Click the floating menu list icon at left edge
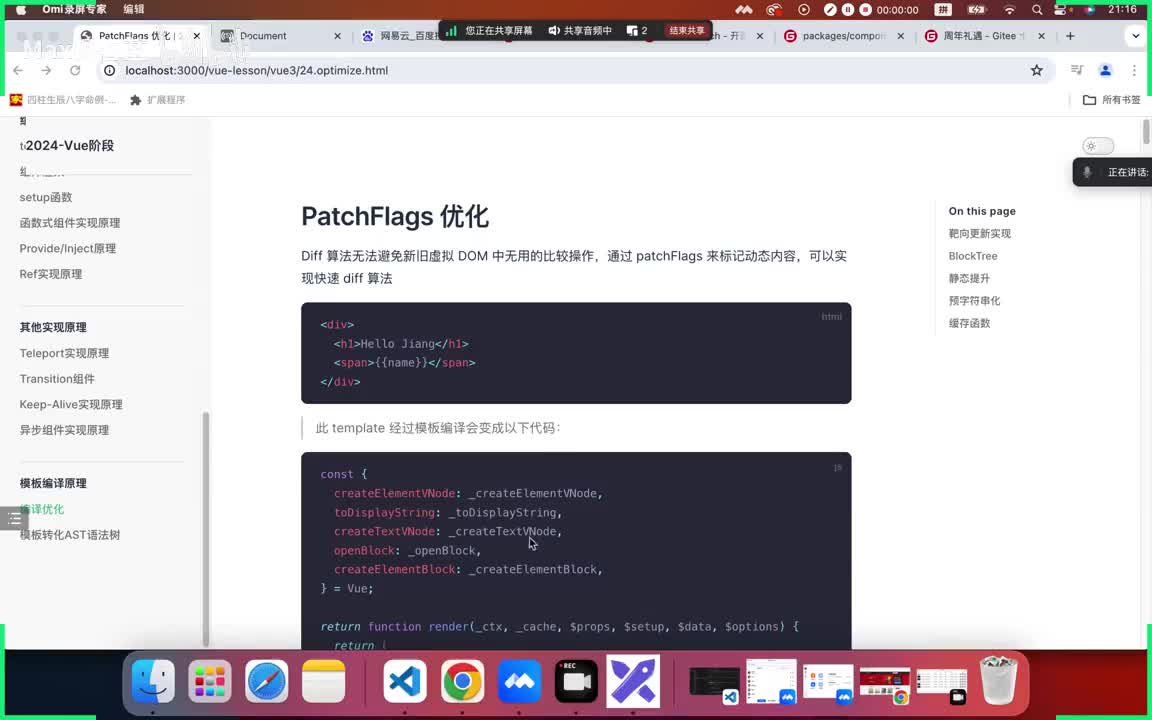 [x=14, y=519]
